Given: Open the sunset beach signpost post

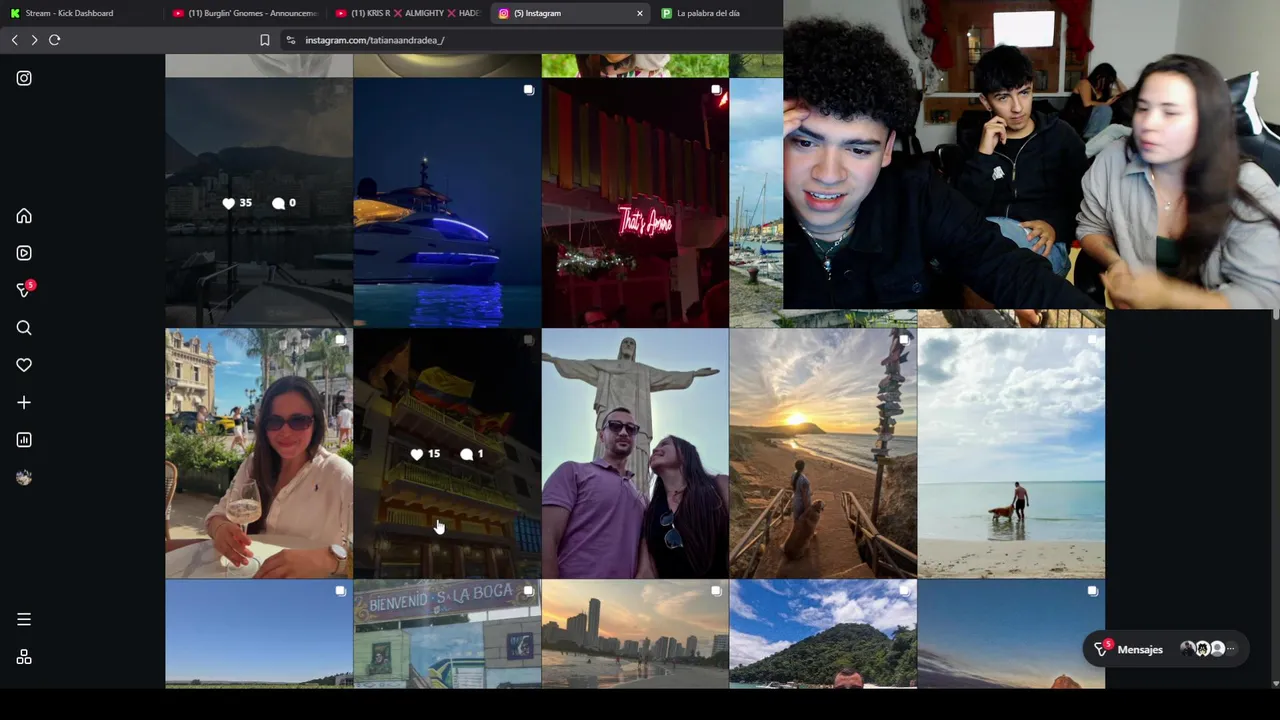Looking at the screenshot, I should (x=823, y=454).
